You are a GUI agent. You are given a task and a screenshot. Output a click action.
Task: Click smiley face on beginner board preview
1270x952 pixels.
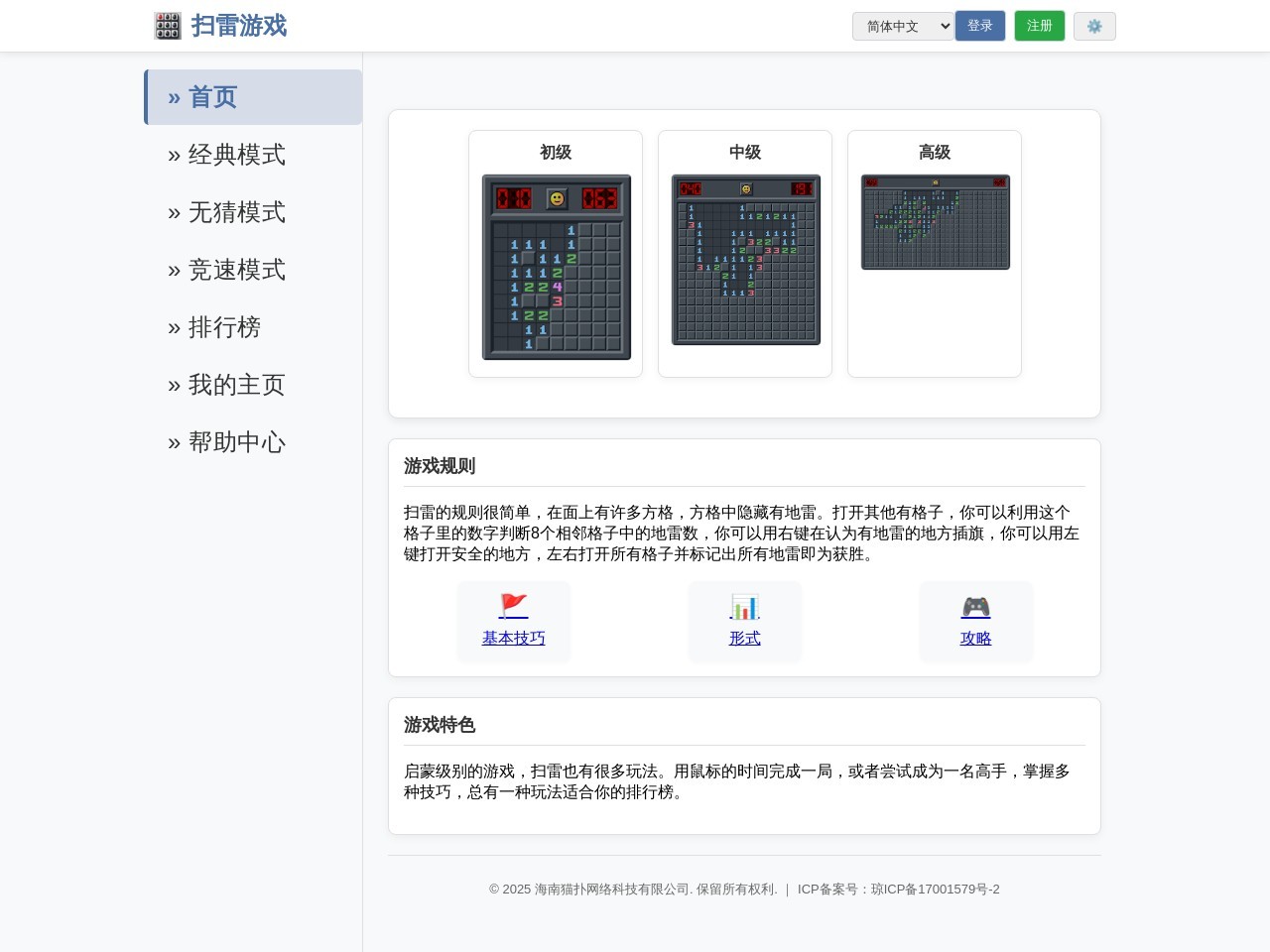[x=557, y=199]
